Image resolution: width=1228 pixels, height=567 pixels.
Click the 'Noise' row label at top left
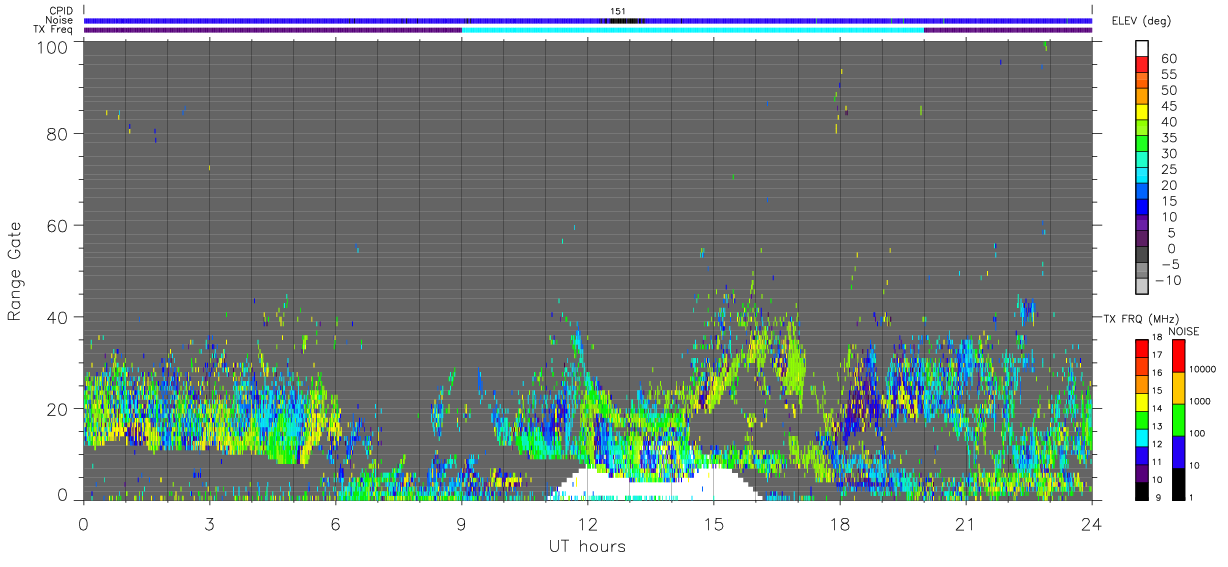coord(60,20)
